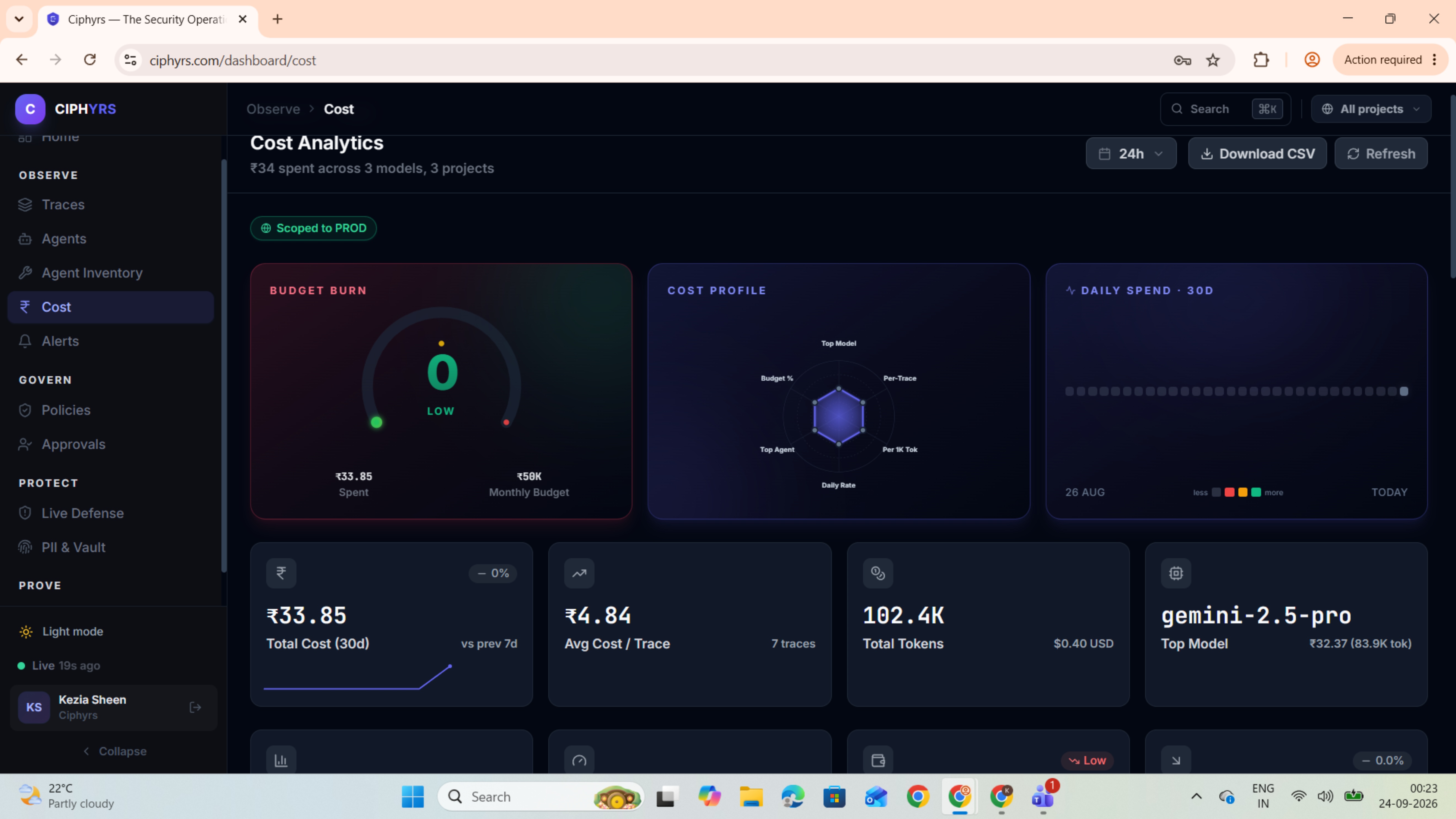Open the All projects dropdown
The height and width of the screenshot is (819, 1456).
pyautogui.click(x=1371, y=109)
